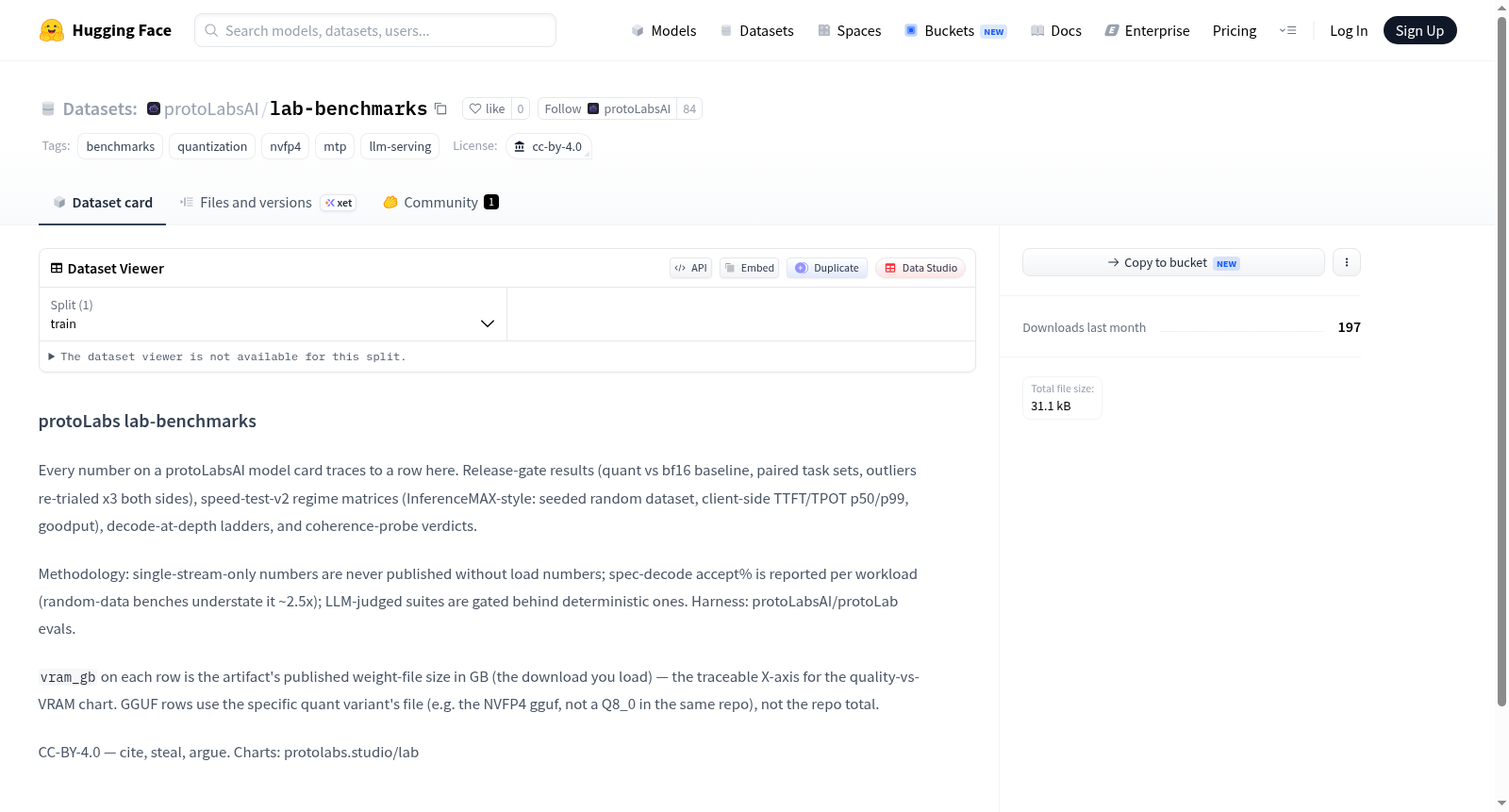Click the Sign Up button

tap(1419, 30)
